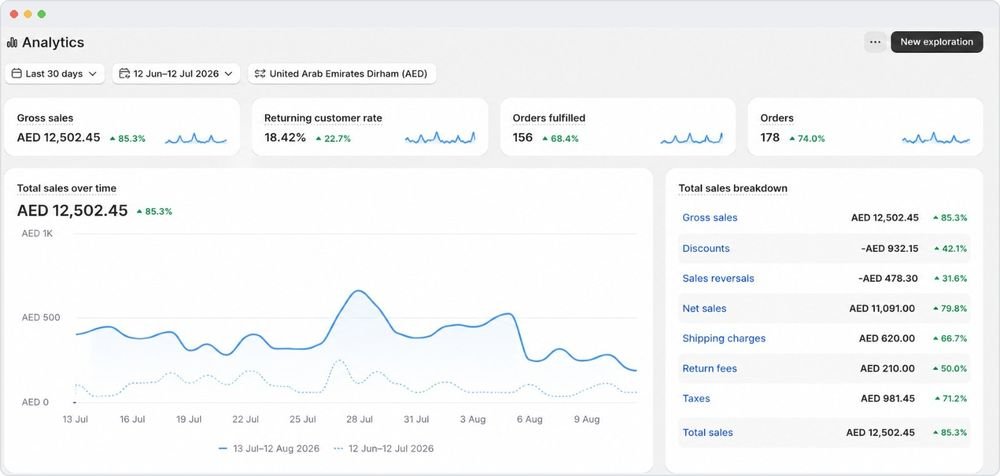Viewport: 1000px width, 476px height.
Task: Open United Arab Emirates Dirham currency selector
Action: click(342, 73)
